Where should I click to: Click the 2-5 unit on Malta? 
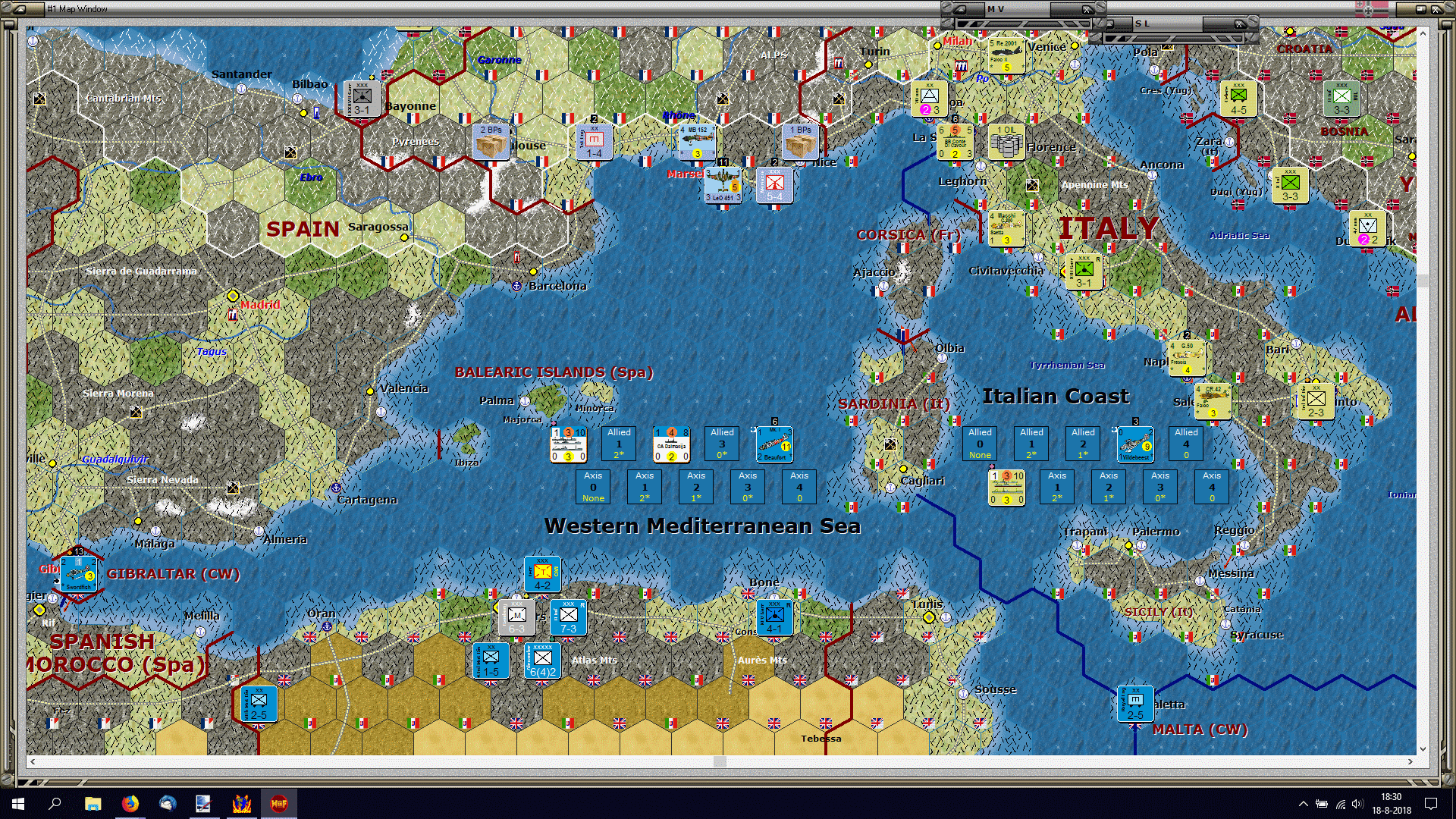[1135, 704]
